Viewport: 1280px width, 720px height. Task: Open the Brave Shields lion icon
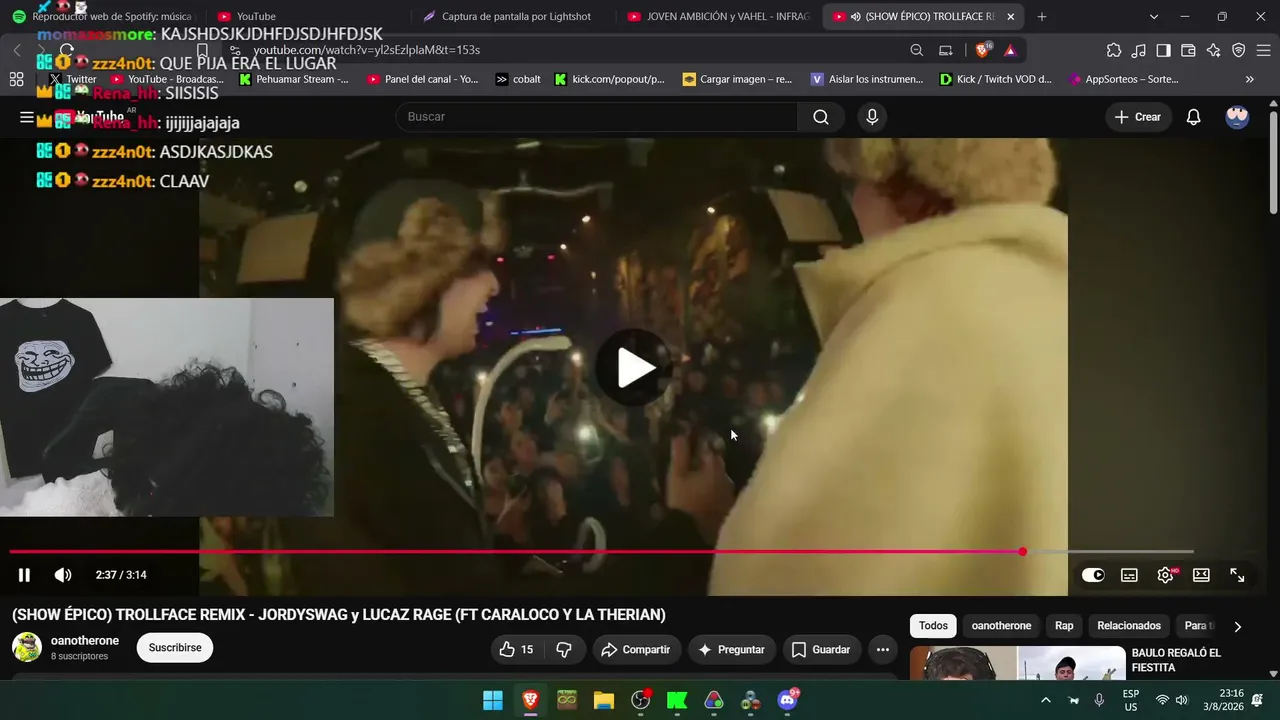[x=983, y=50]
